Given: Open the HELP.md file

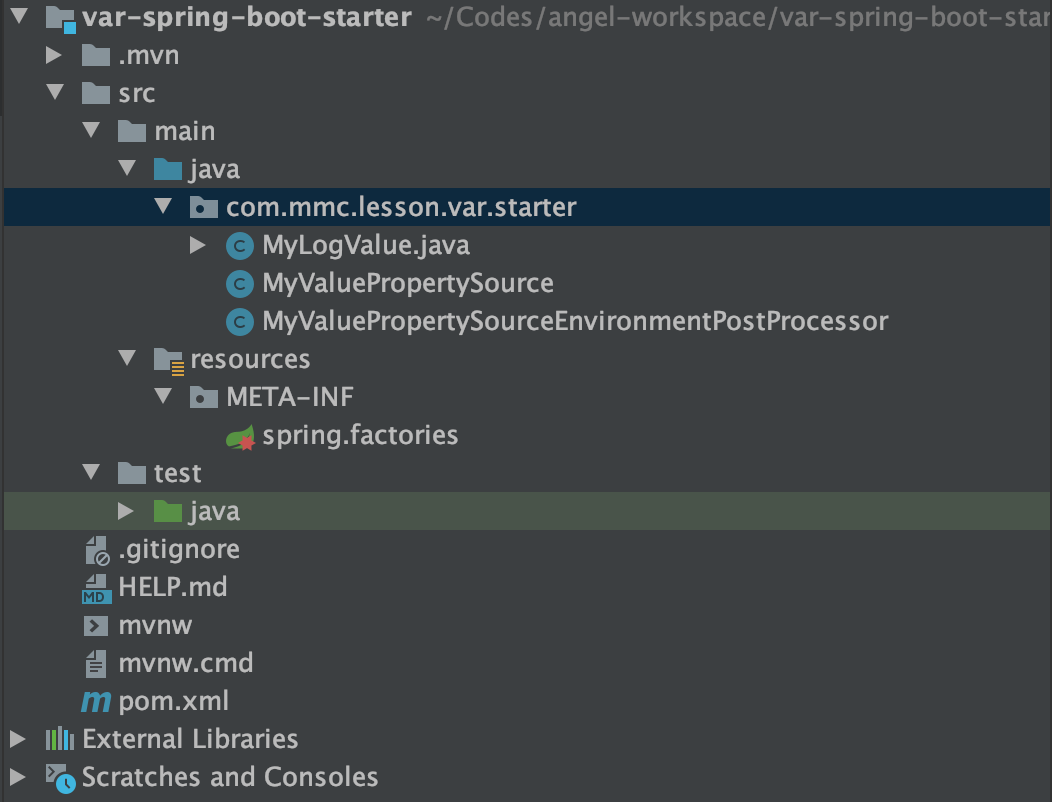Looking at the screenshot, I should pos(173,587).
